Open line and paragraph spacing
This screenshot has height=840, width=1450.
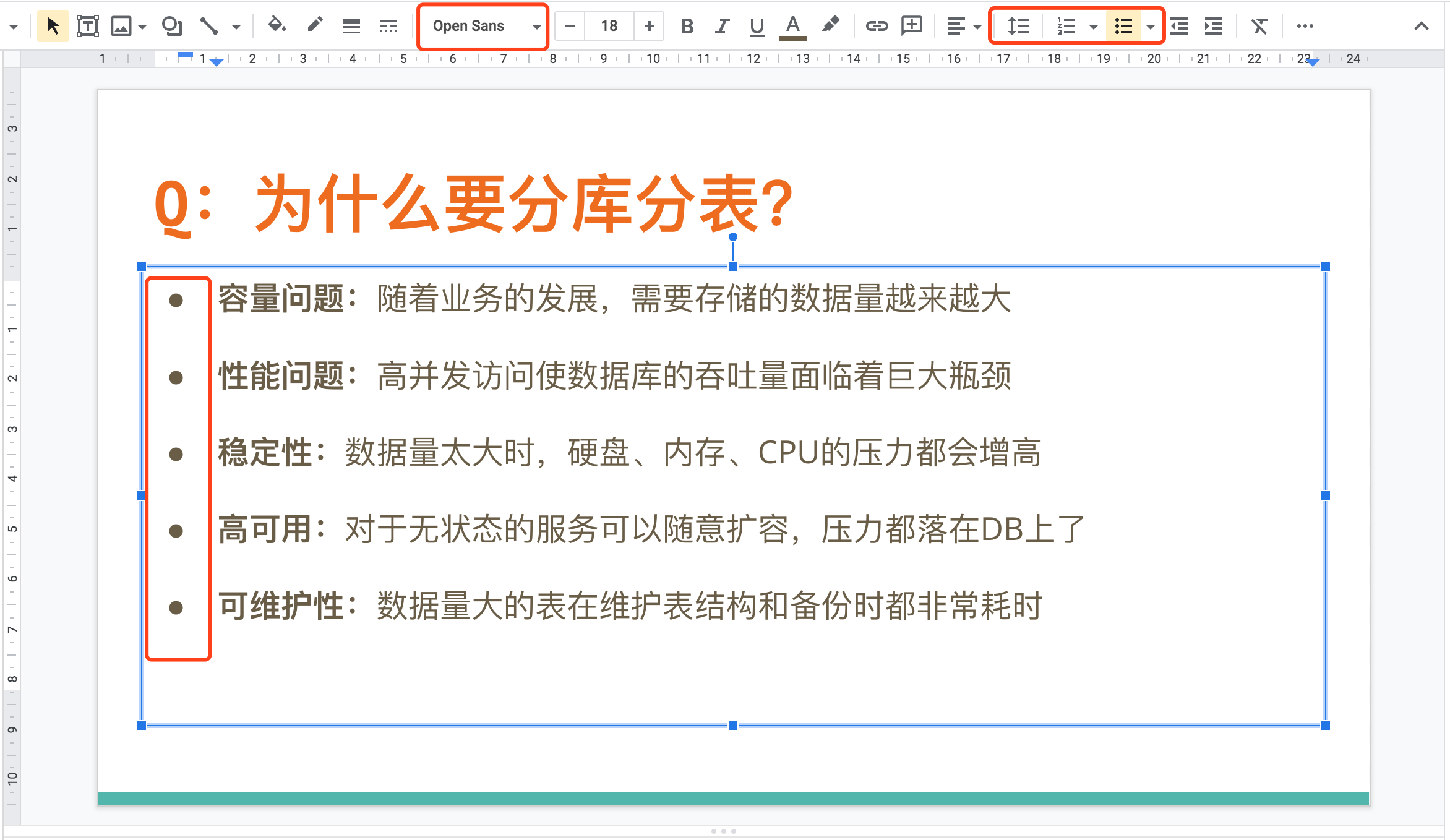[1018, 26]
